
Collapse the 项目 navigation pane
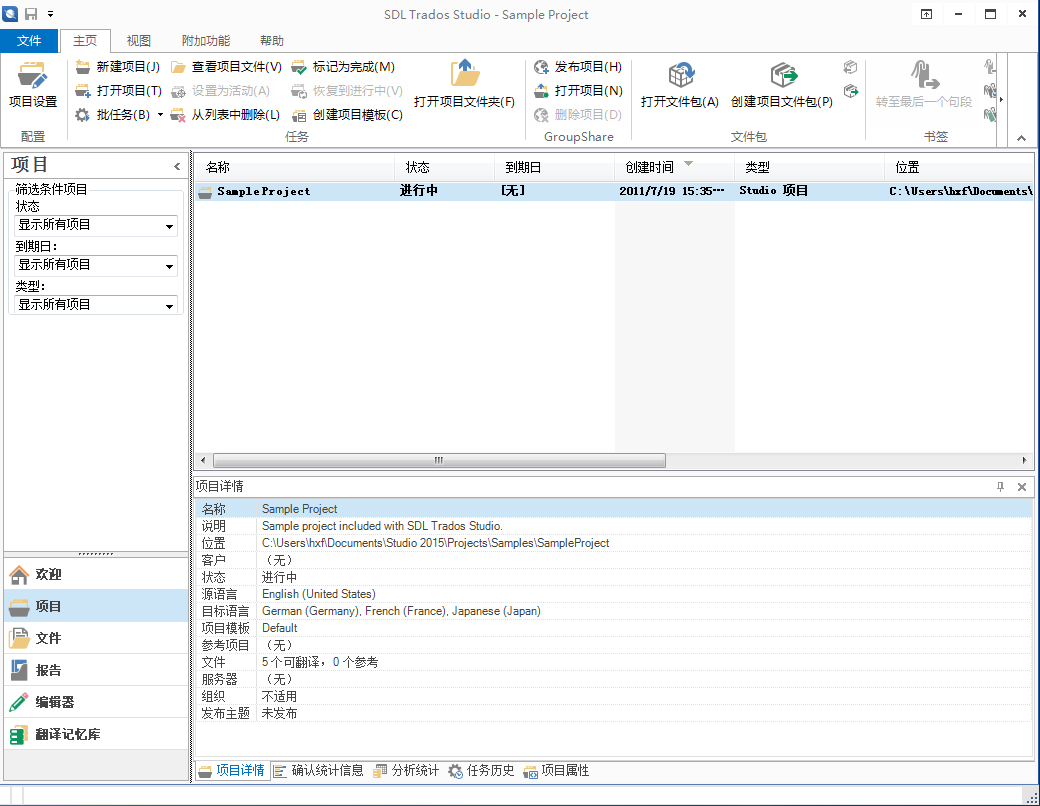(x=177, y=167)
